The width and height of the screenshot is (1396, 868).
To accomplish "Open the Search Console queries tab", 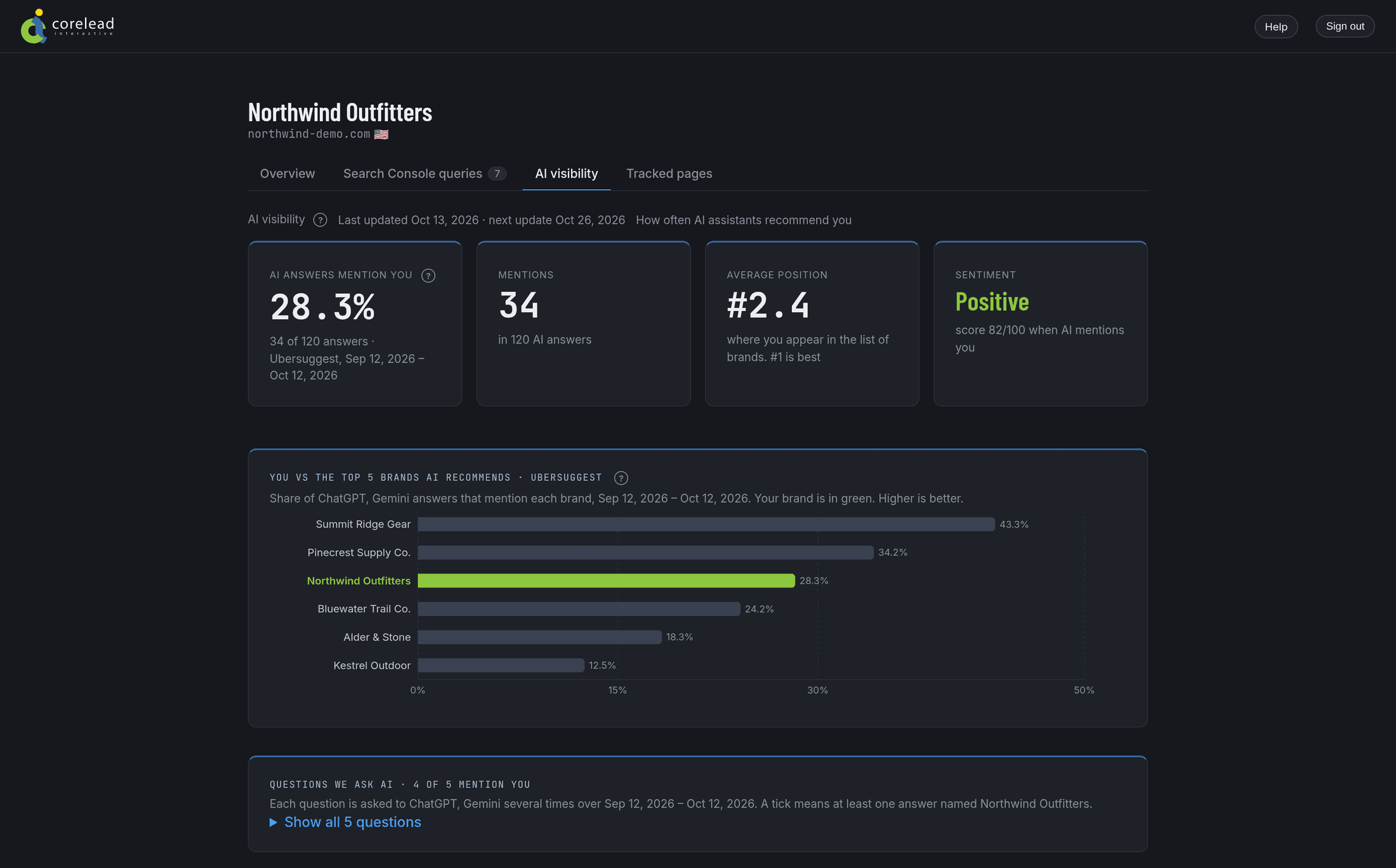I will [425, 174].
